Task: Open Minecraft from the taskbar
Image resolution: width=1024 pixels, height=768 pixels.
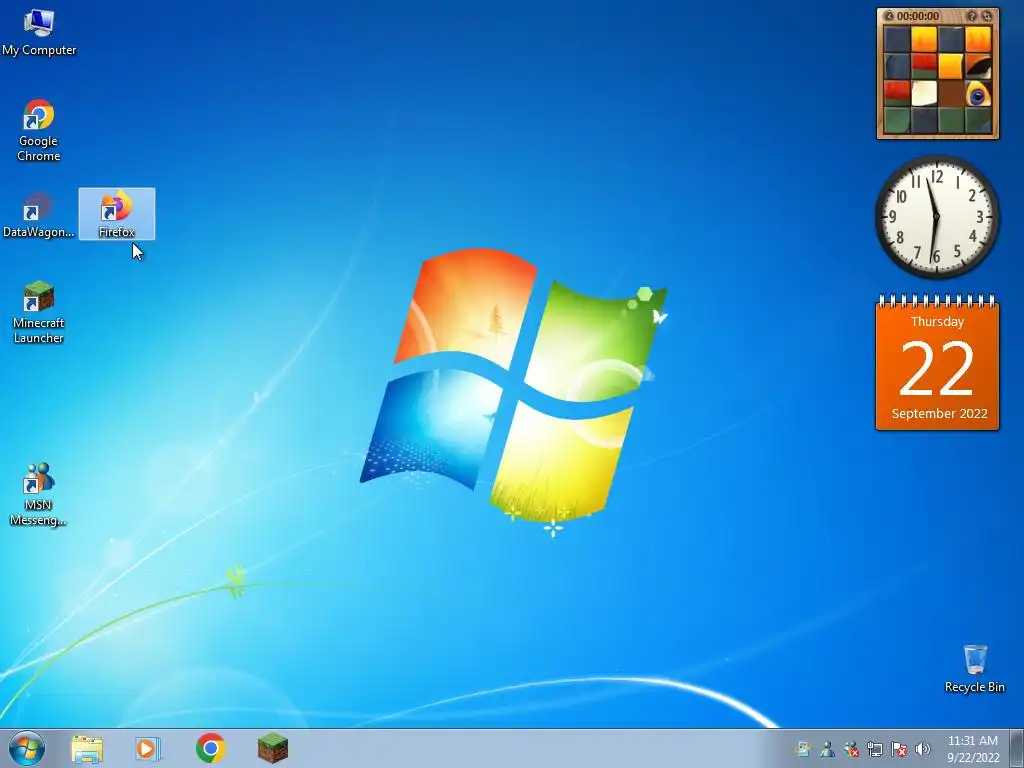Action: pyautogui.click(x=272, y=748)
